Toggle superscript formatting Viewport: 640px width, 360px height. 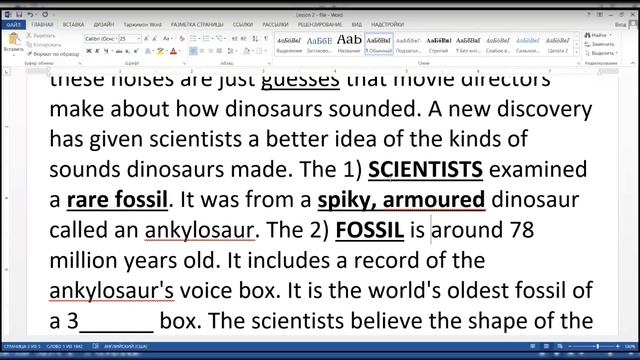point(136,51)
